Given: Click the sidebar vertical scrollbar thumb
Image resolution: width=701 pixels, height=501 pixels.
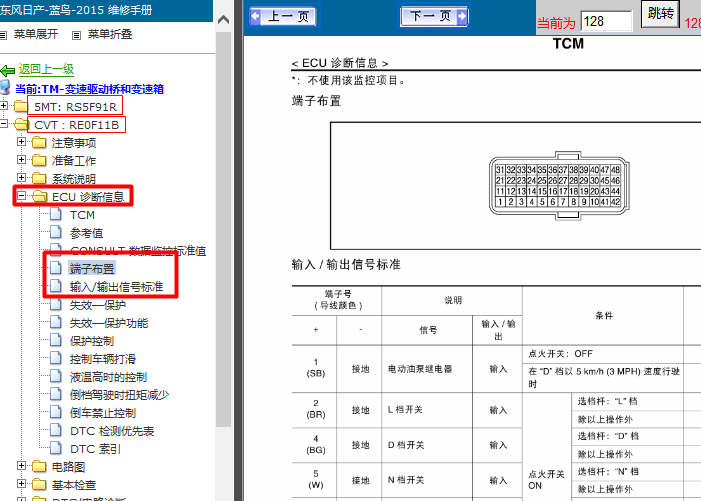Looking at the screenshot, I should tap(224, 229).
